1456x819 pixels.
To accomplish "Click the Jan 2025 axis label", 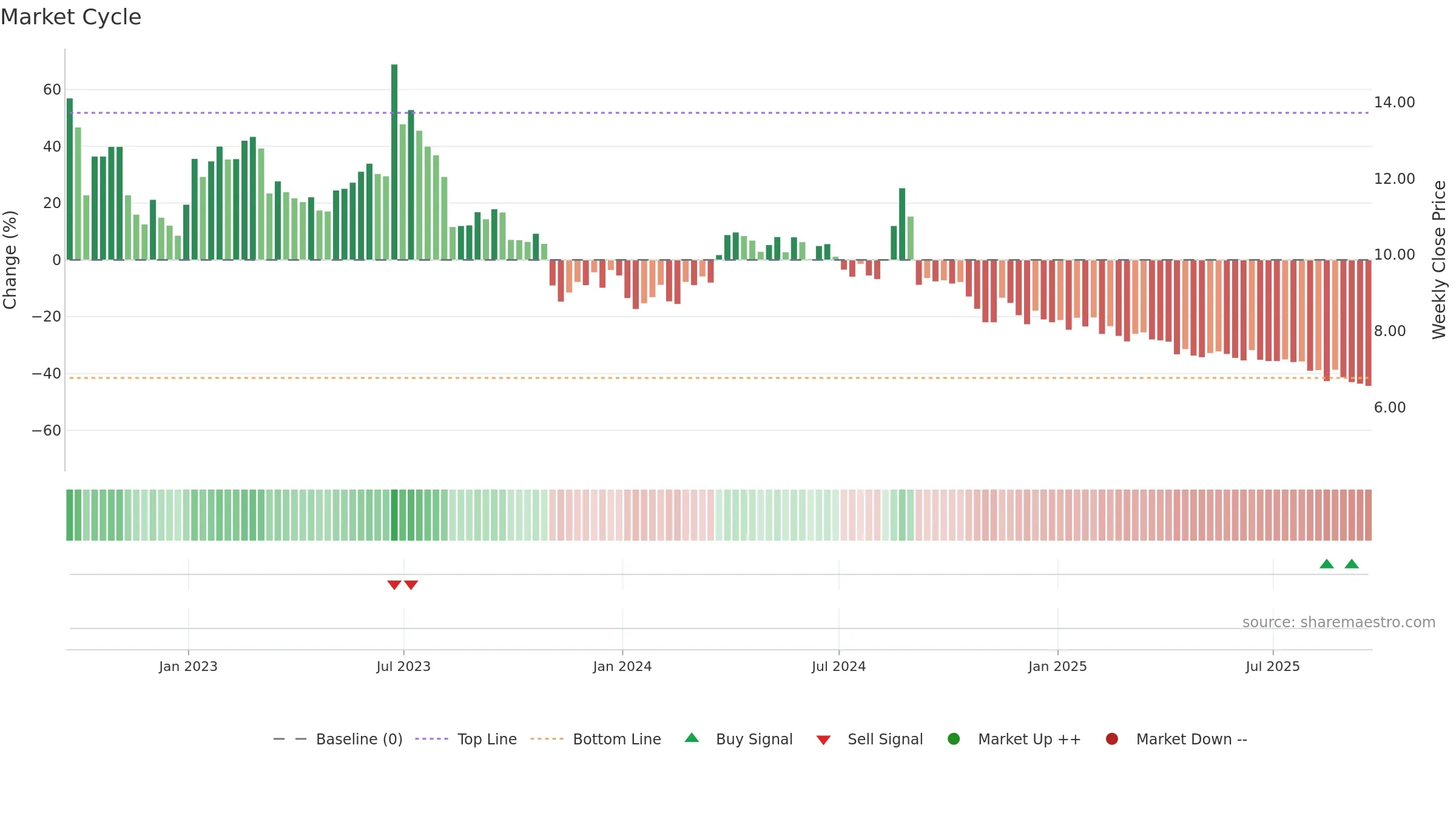I will (1057, 666).
